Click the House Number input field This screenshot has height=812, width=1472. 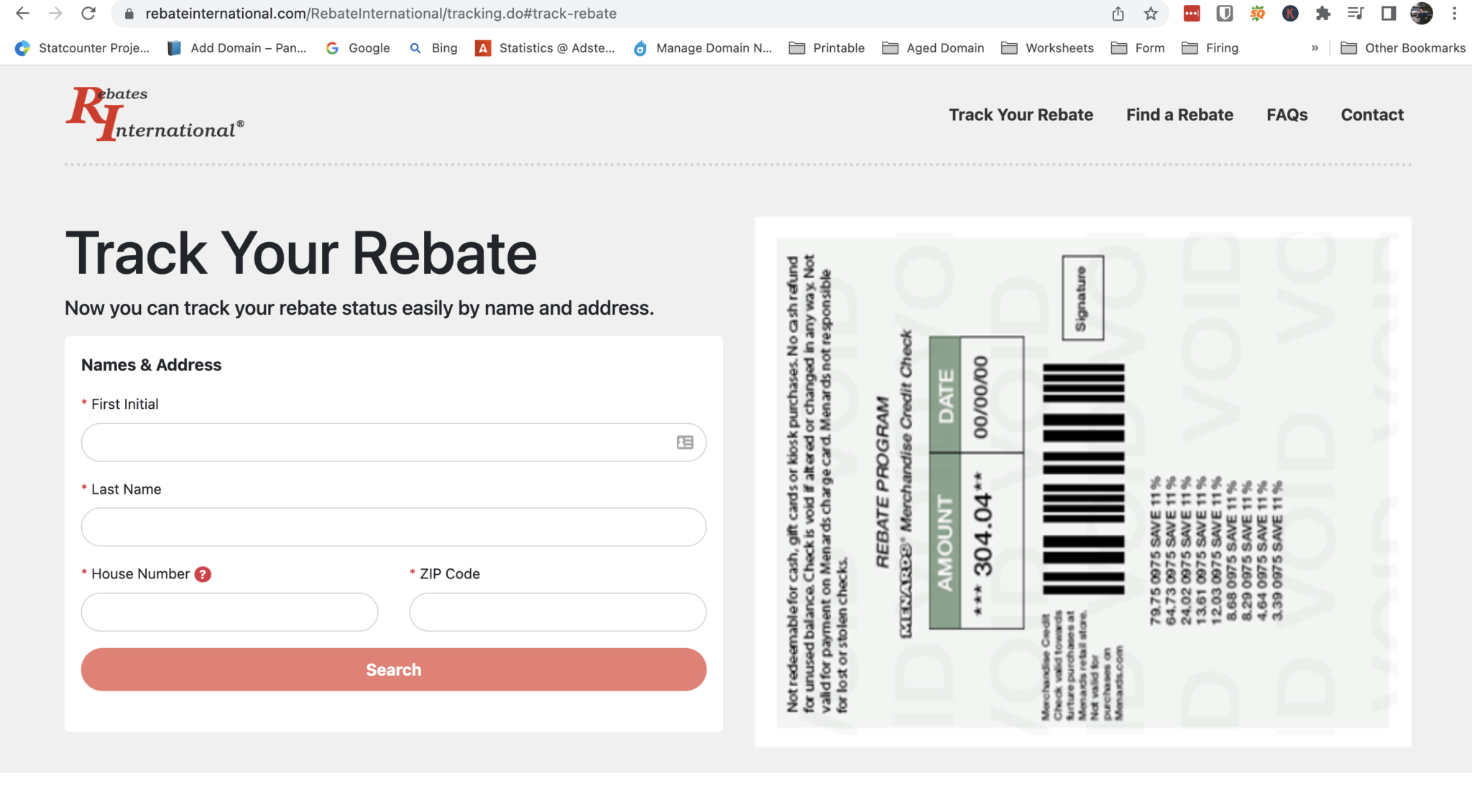click(x=229, y=611)
